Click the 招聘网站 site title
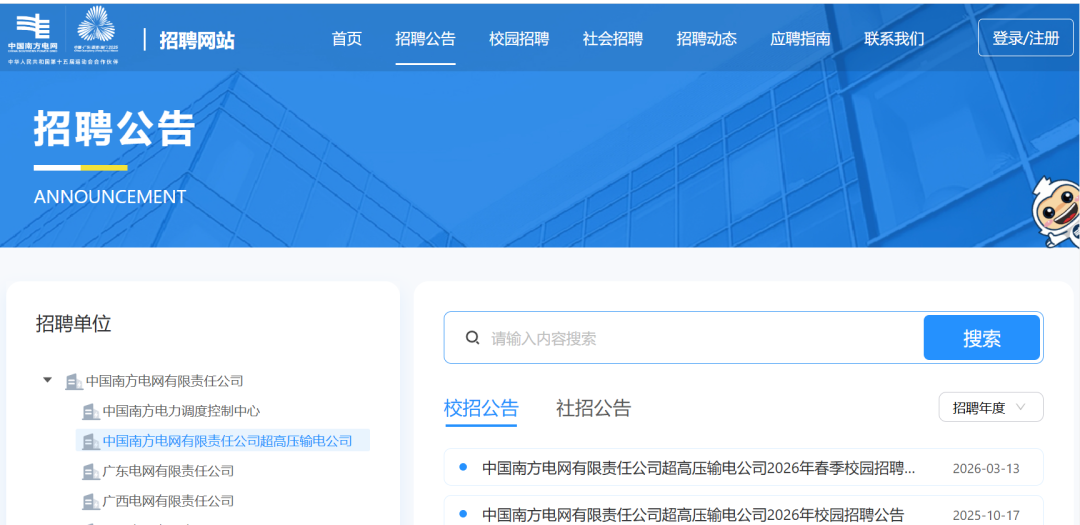1080x525 pixels. point(197,40)
